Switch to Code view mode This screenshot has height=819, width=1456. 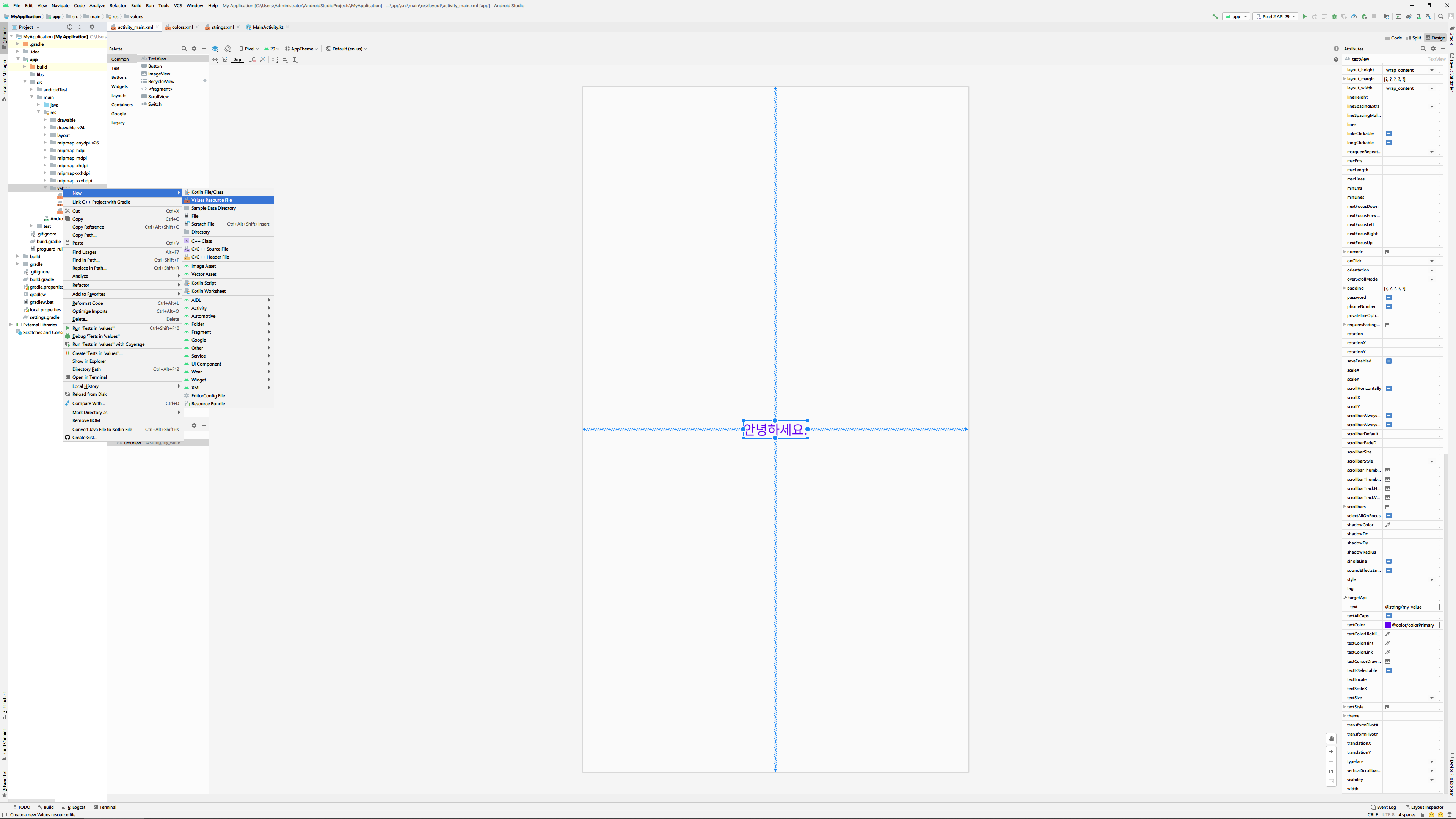pos(1393,38)
